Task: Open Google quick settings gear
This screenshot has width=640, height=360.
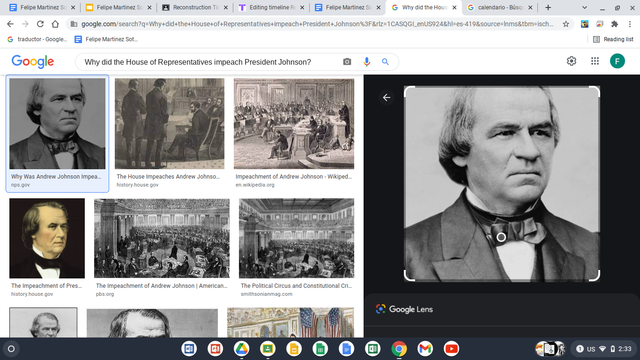Action: [571, 61]
